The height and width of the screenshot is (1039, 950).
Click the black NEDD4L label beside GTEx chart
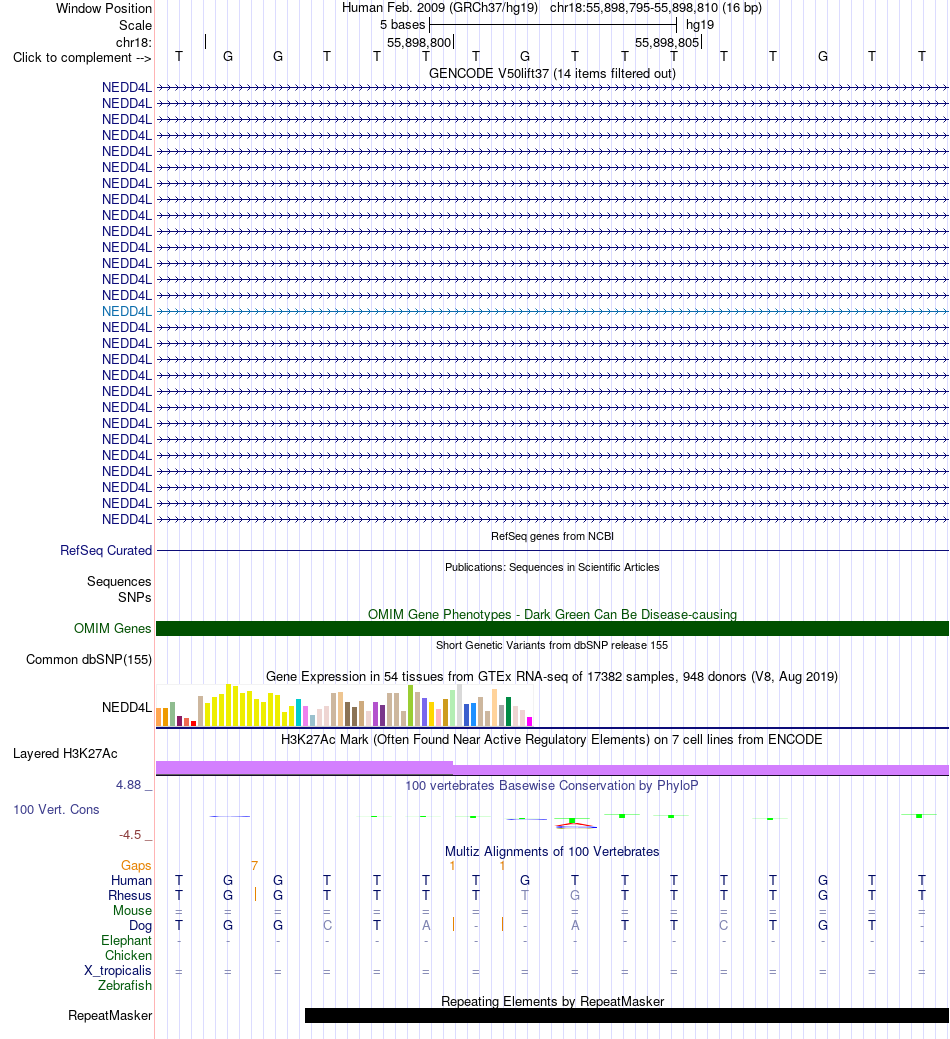click(127, 708)
